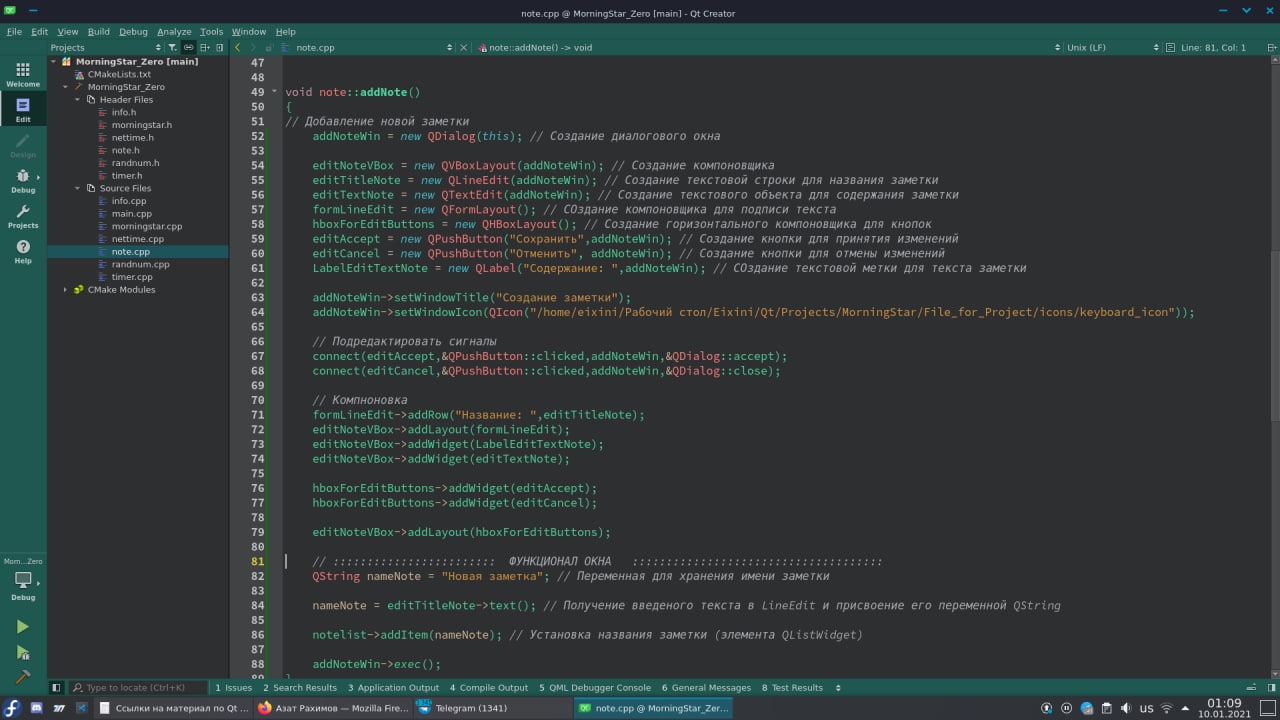Viewport: 1280px width, 720px height.
Task: Toggle the left sidebar visibility
Action: (56, 688)
